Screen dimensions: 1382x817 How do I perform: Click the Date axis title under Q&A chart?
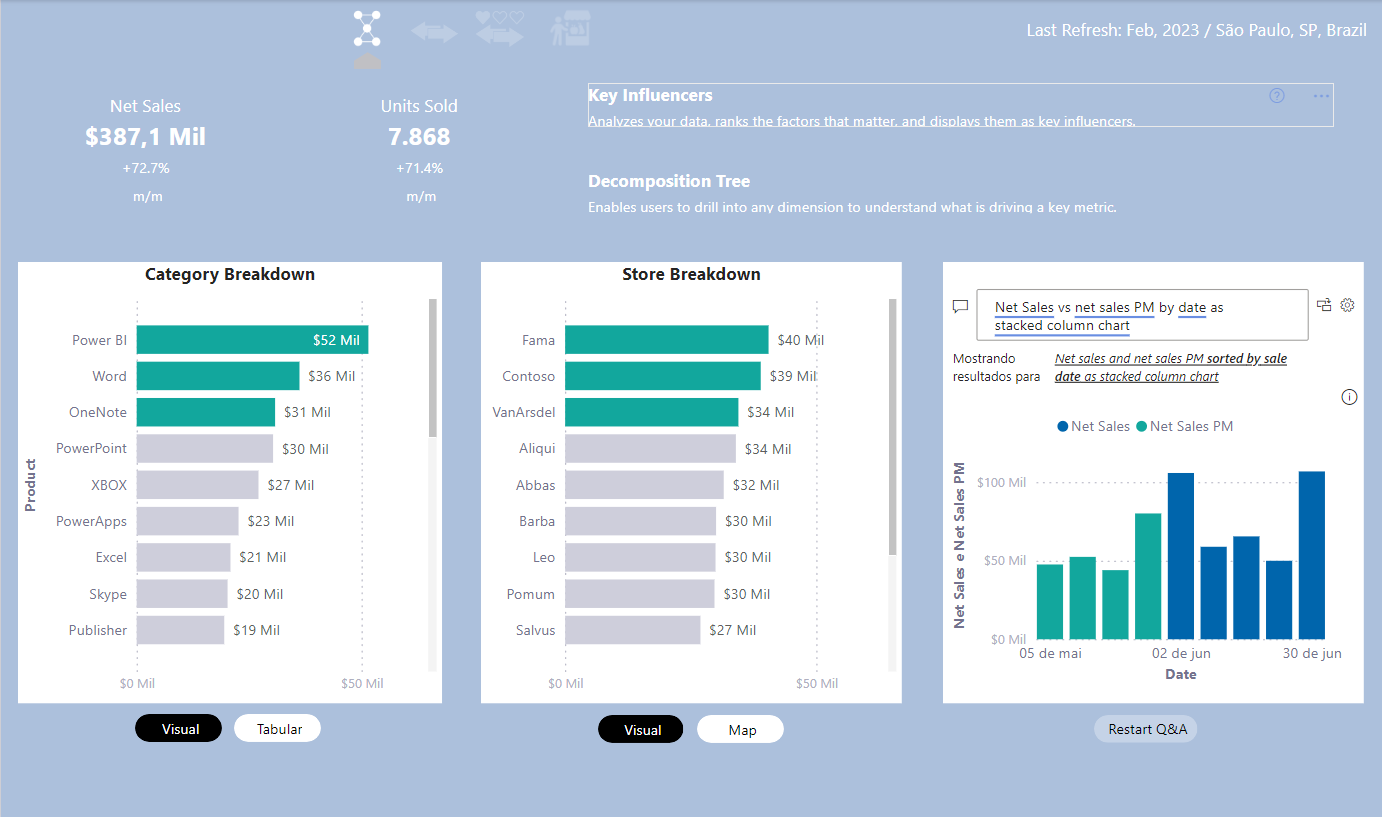[1180, 674]
